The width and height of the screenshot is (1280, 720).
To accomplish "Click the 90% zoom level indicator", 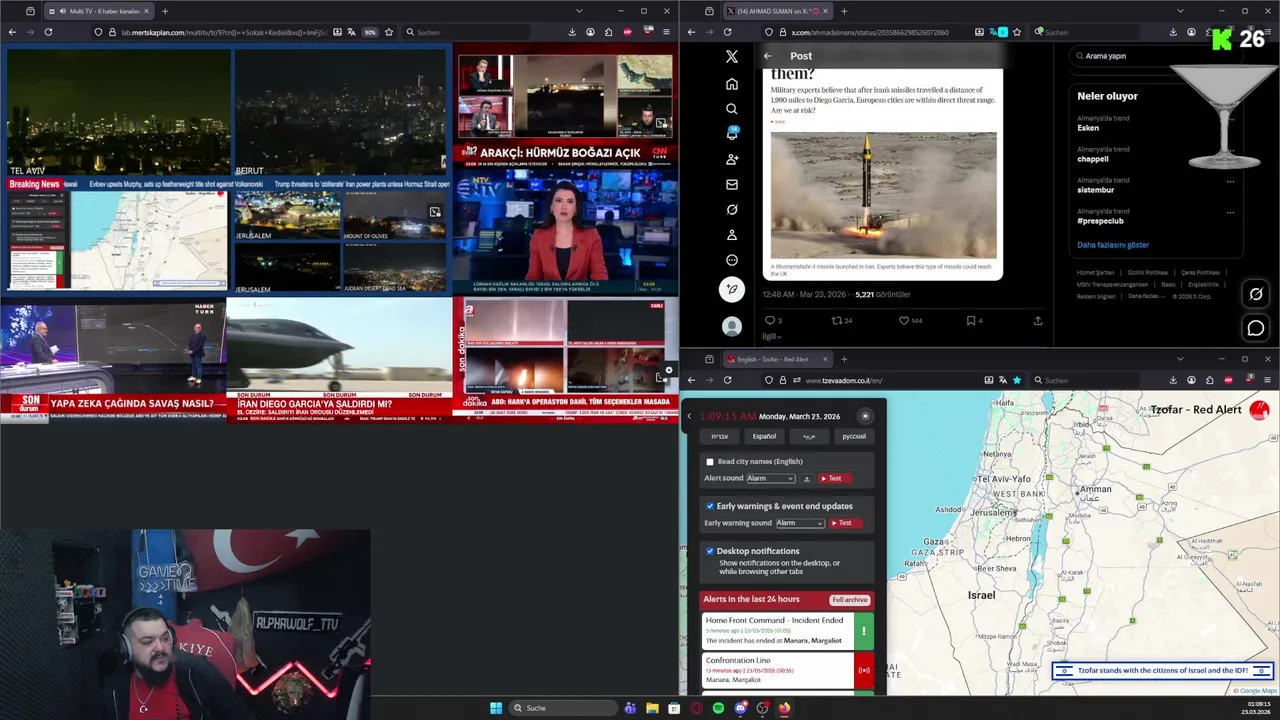I will pyautogui.click(x=369, y=32).
